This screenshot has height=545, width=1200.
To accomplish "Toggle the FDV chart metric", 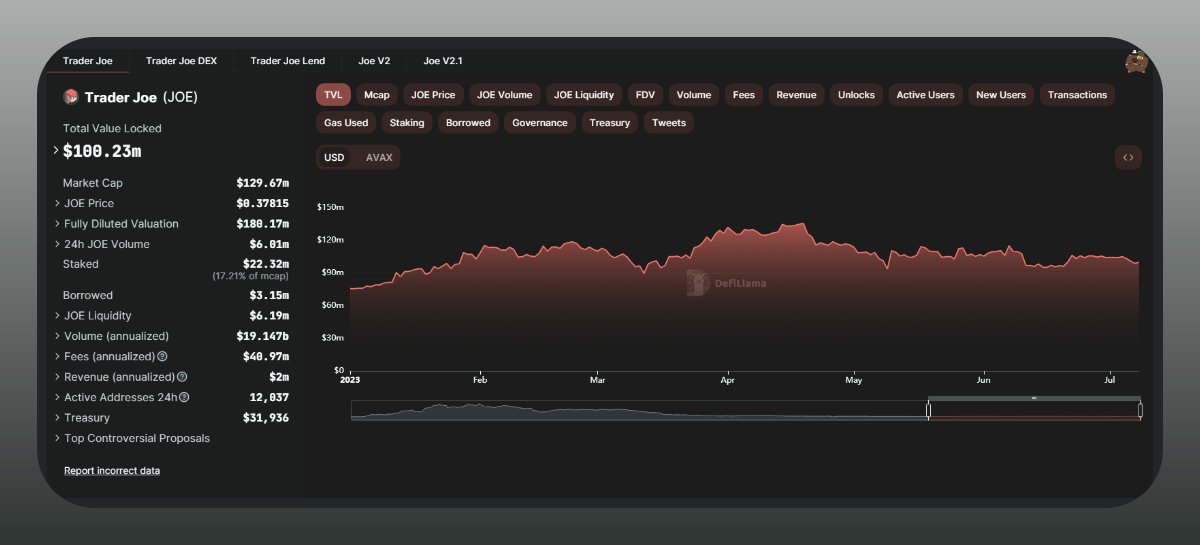I will [645, 95].
